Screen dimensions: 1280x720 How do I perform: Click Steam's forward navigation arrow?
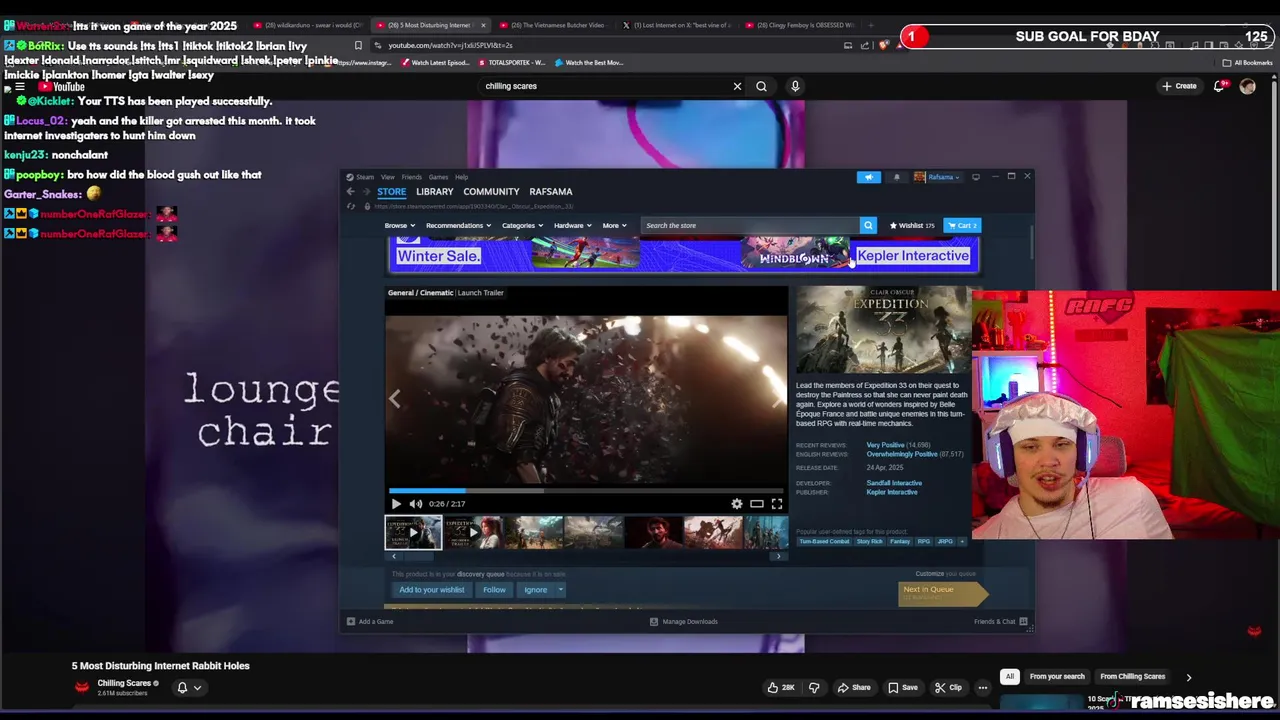[366, 191]
